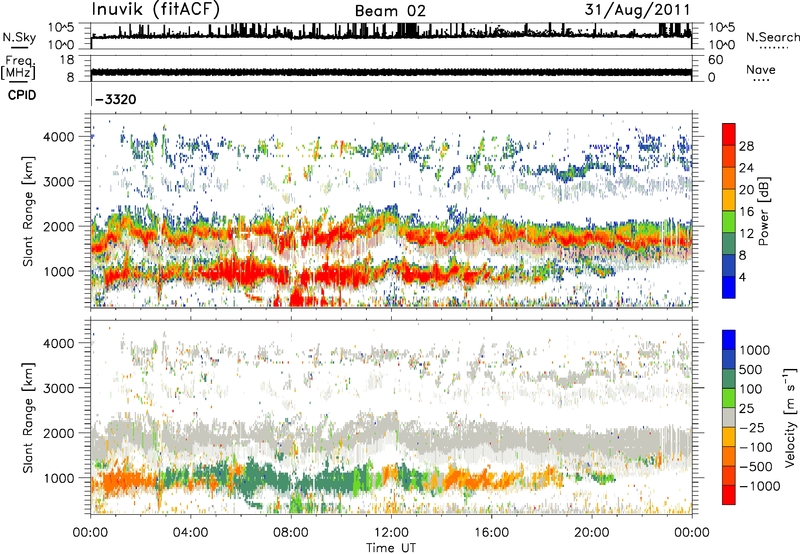Click the "N.Search" legend label
Screen dimensions: 800x554
click(772, 37)
